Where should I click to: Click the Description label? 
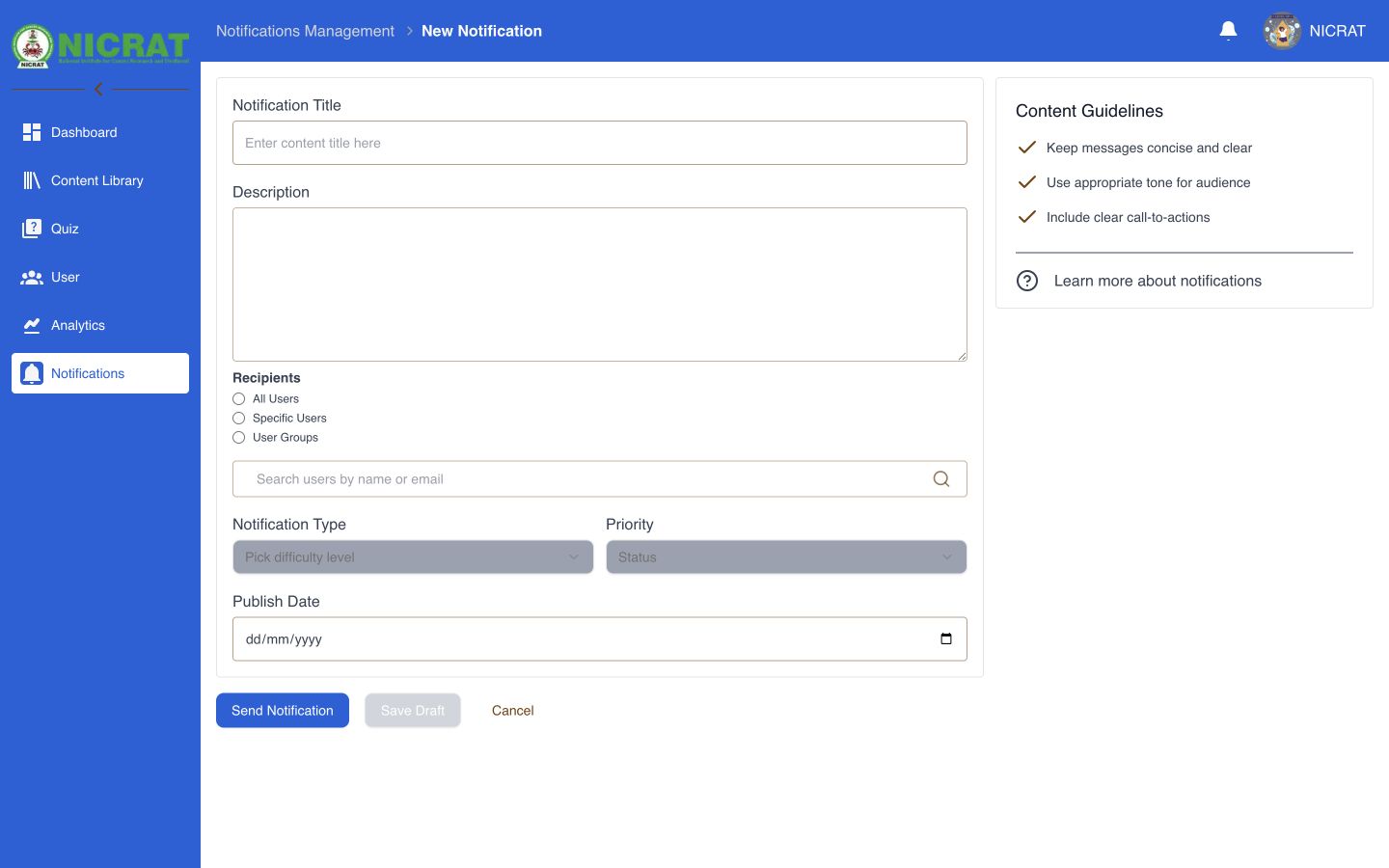(x=271, y=192)
